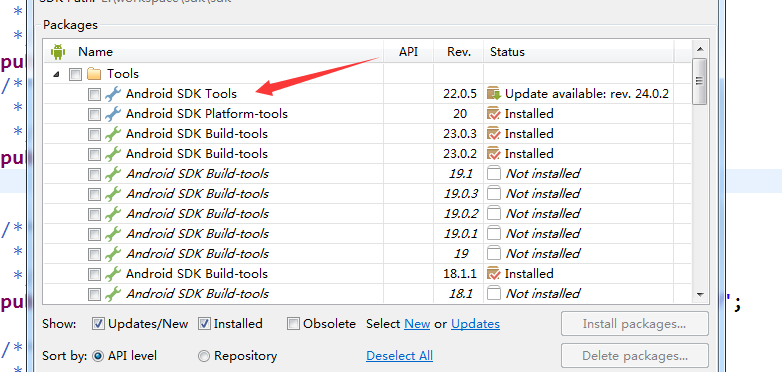Select the Android SDK Platform-tools row text
The height and width of the screenshot is (372, 782).
(207, 114)
